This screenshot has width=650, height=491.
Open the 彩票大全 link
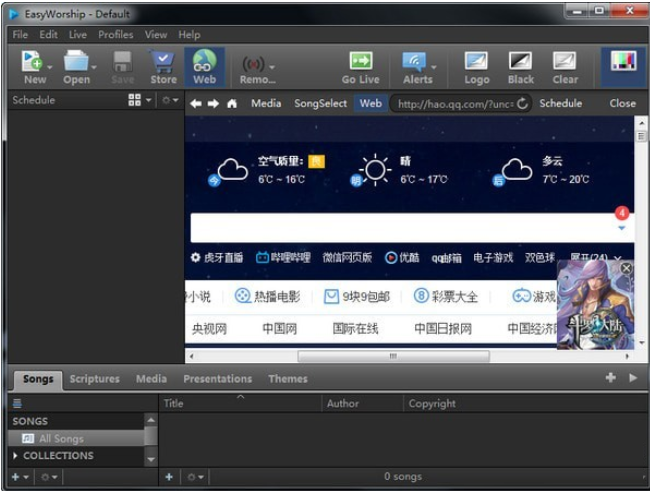pyautogui.click(x=446, y=296)
